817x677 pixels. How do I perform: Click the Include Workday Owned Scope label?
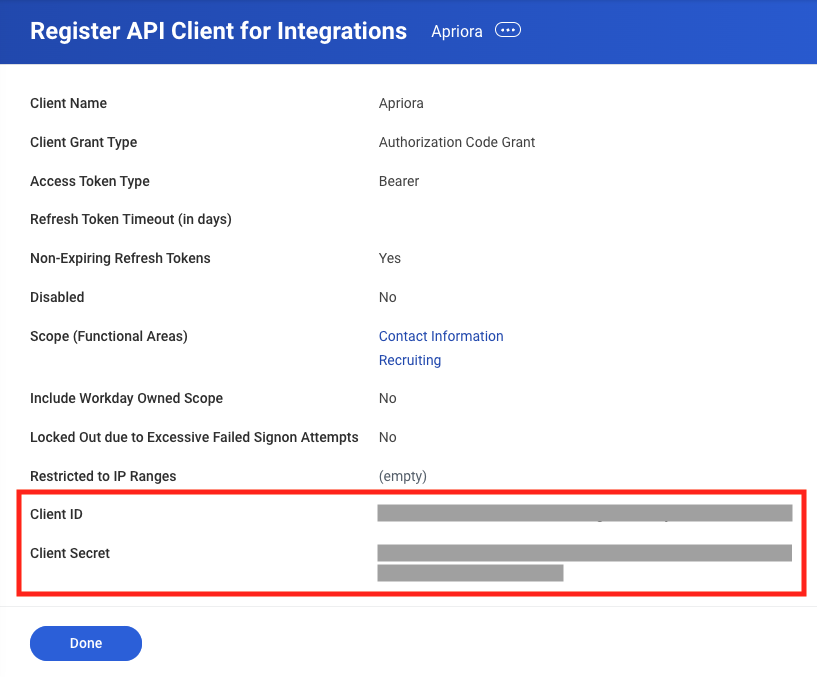pos(126,398)
